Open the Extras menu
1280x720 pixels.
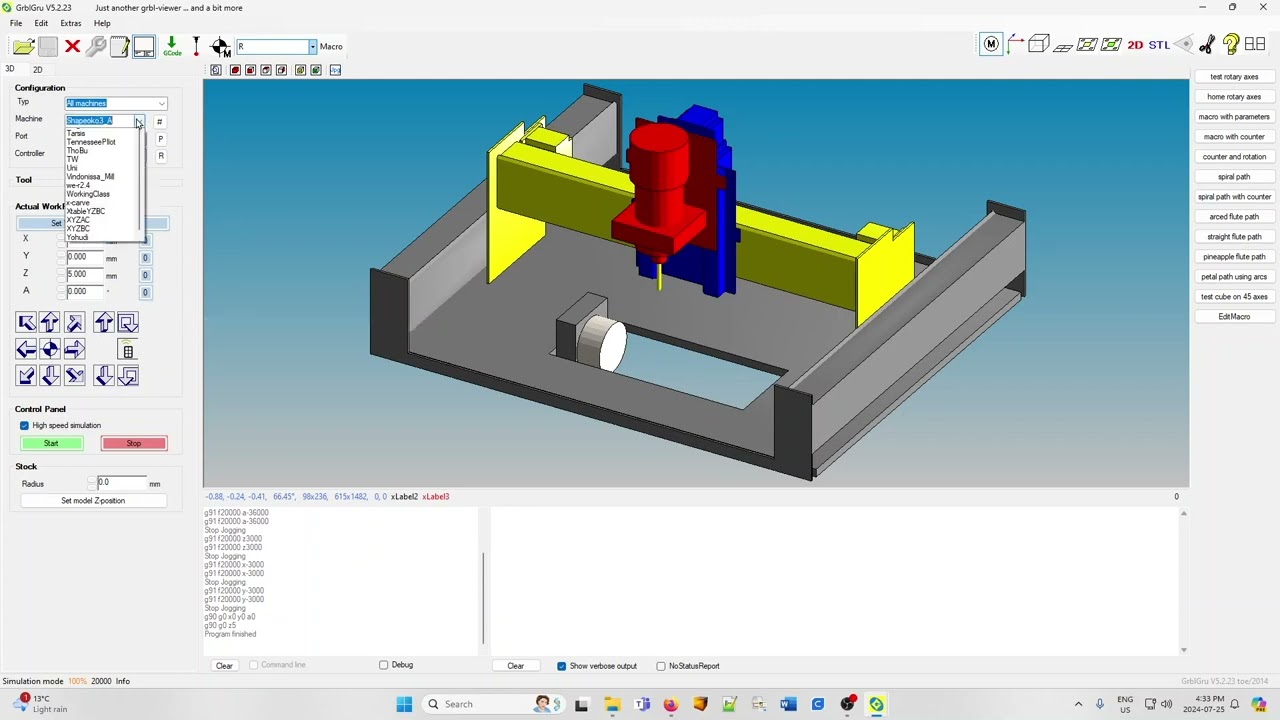point(71,23)
